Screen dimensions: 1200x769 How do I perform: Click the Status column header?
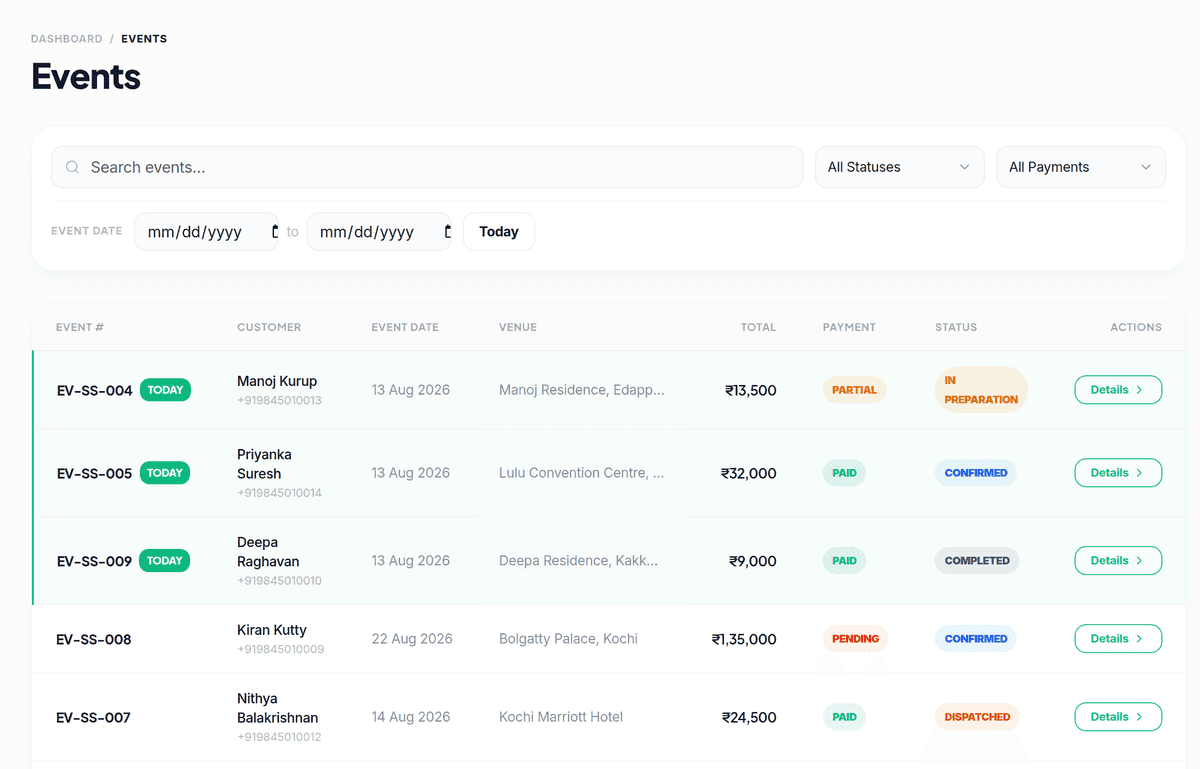coord(956,327)
